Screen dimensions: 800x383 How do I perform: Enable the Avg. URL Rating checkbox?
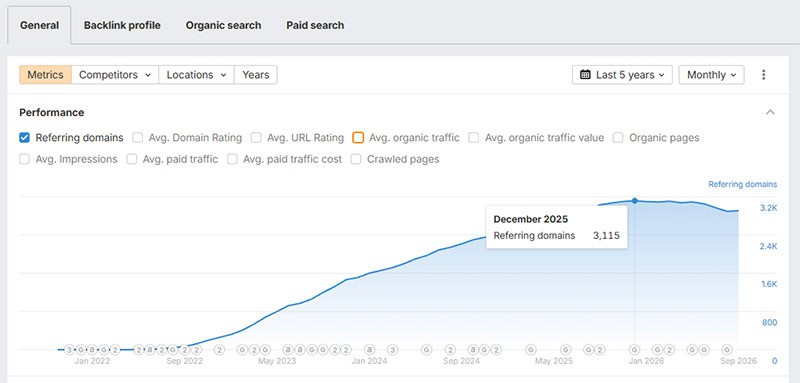click(x=257, y=138)
